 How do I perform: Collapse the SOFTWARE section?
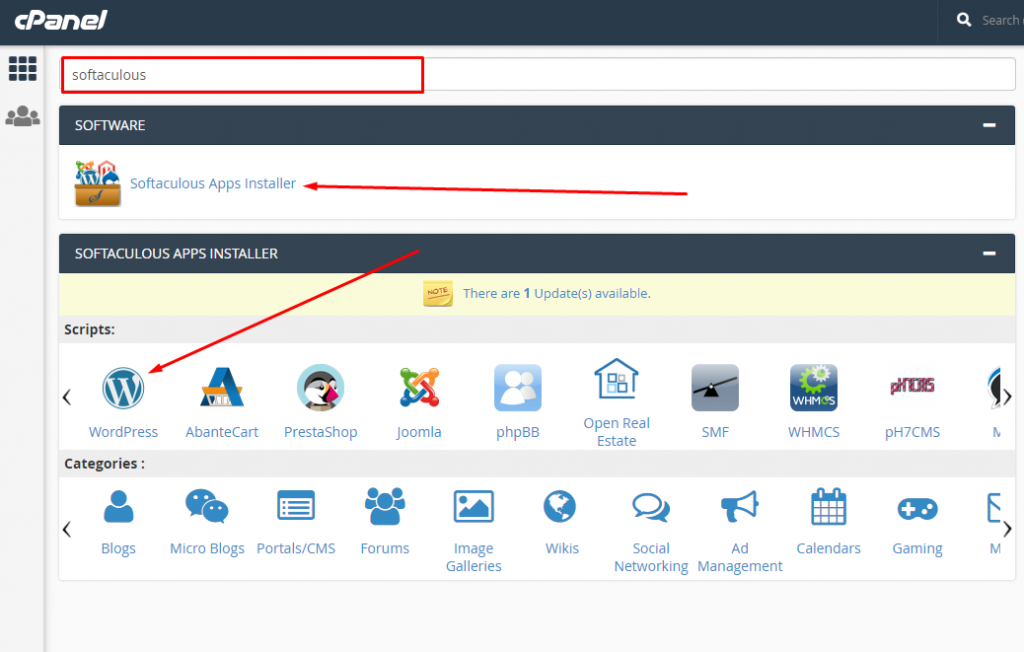point(989,125)
